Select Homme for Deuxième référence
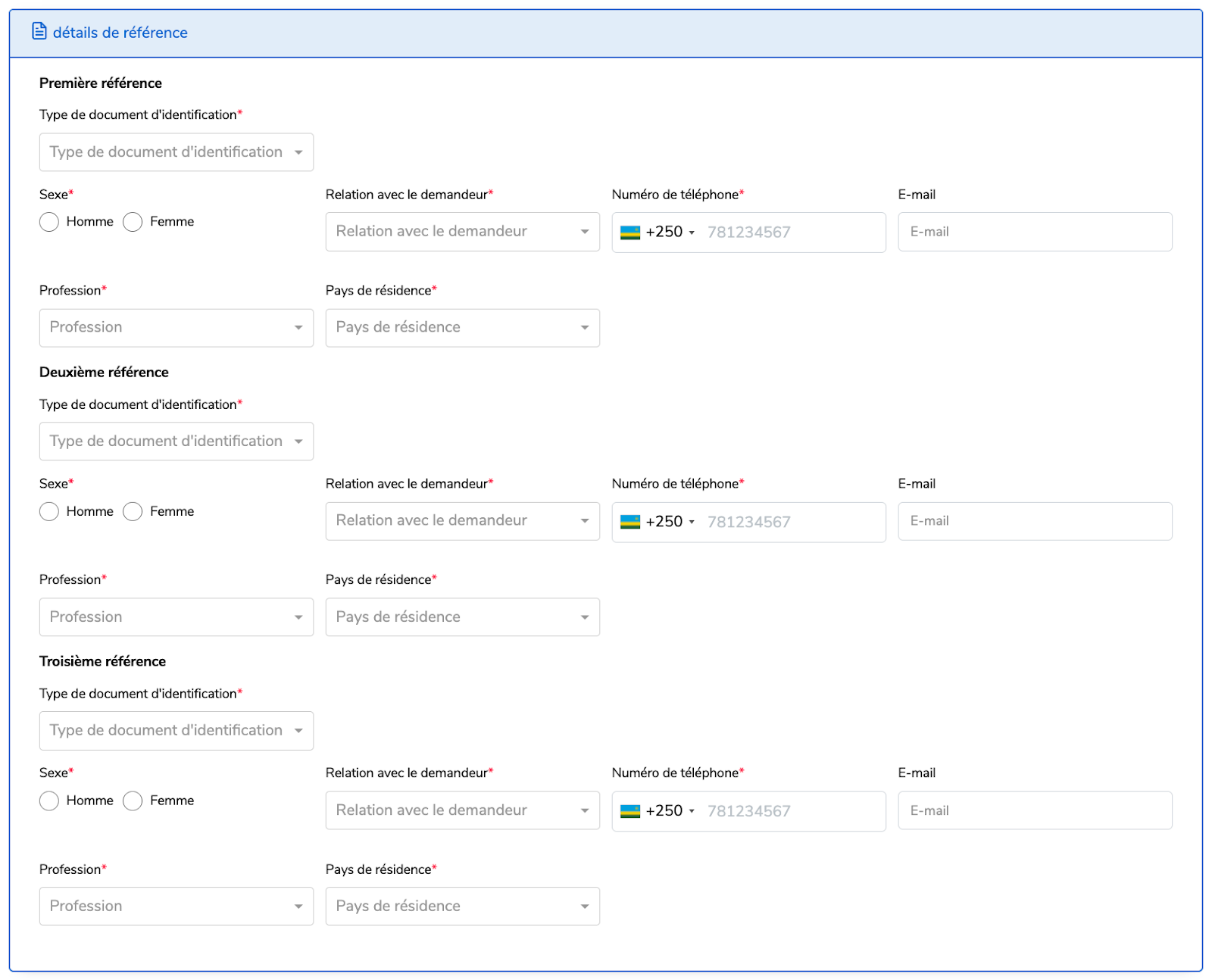Screen dimensions: 1212x980 49,511
